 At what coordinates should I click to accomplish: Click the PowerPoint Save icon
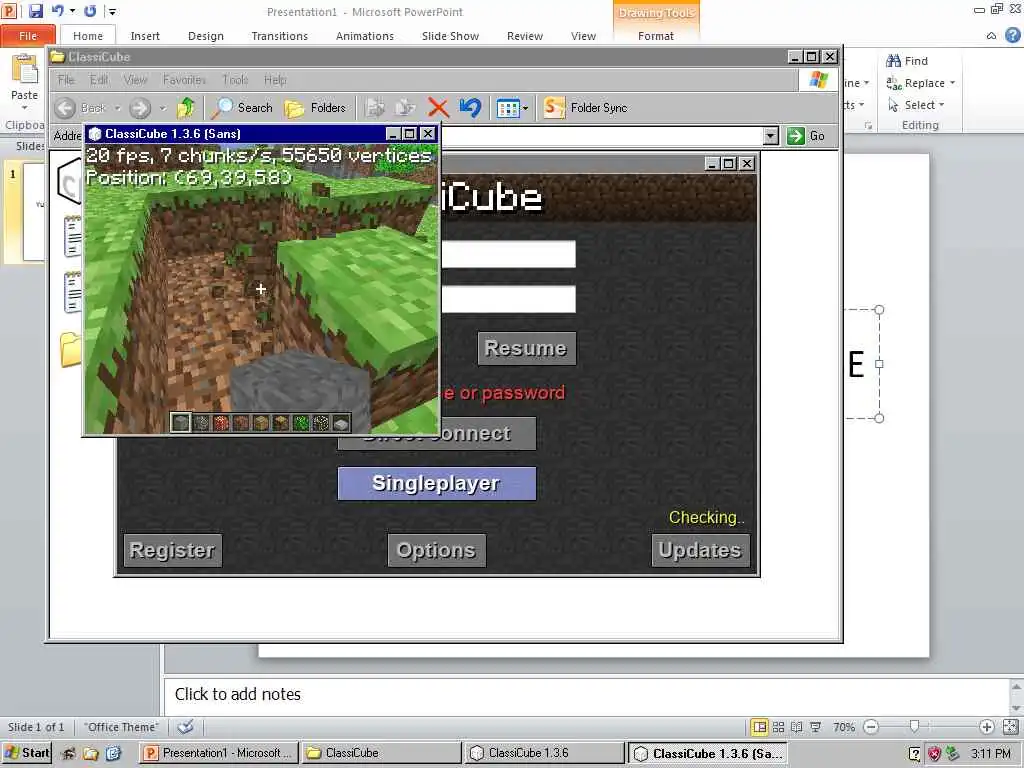click(35, 11)
